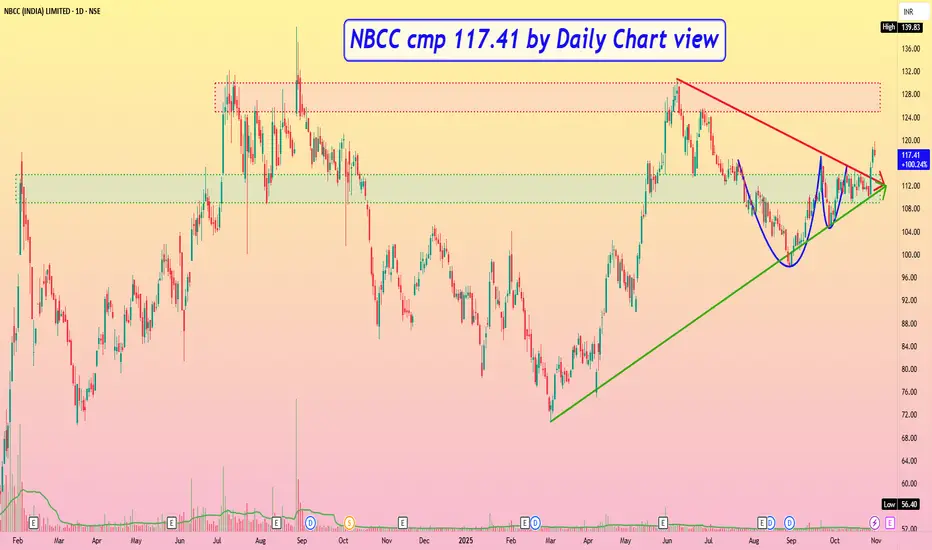This screenshot has width=932, height=550.
Task: Click the High 139.83 price label
Action: click(902, 27)
